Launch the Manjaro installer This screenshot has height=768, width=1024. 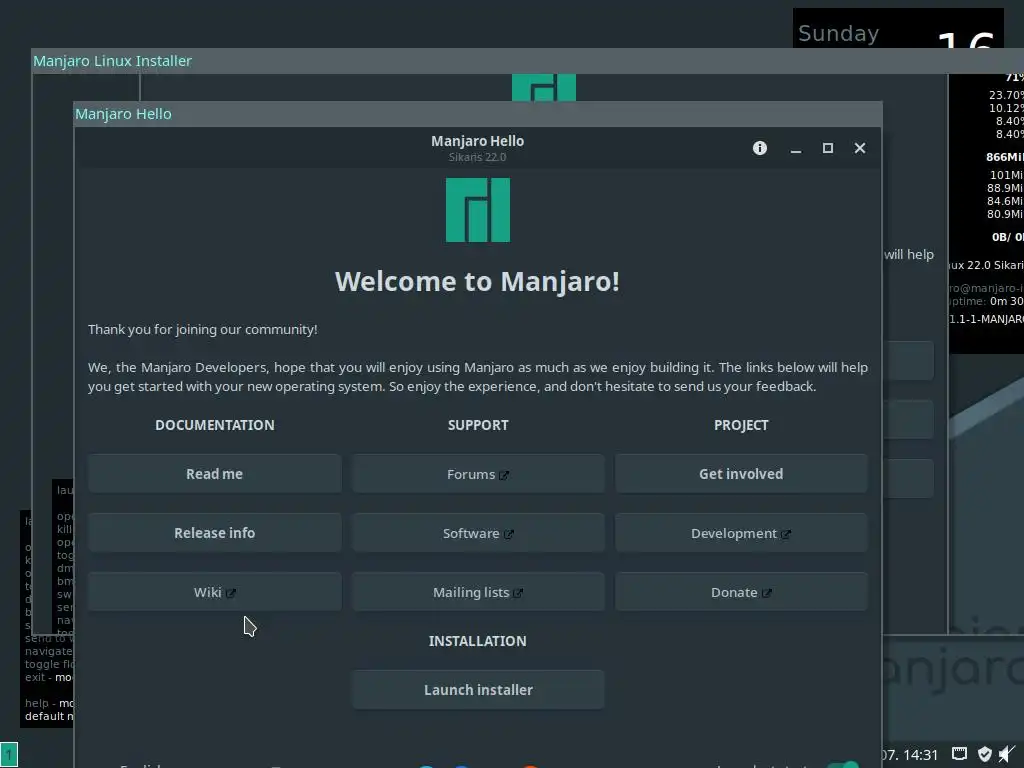tap(478, 690)
